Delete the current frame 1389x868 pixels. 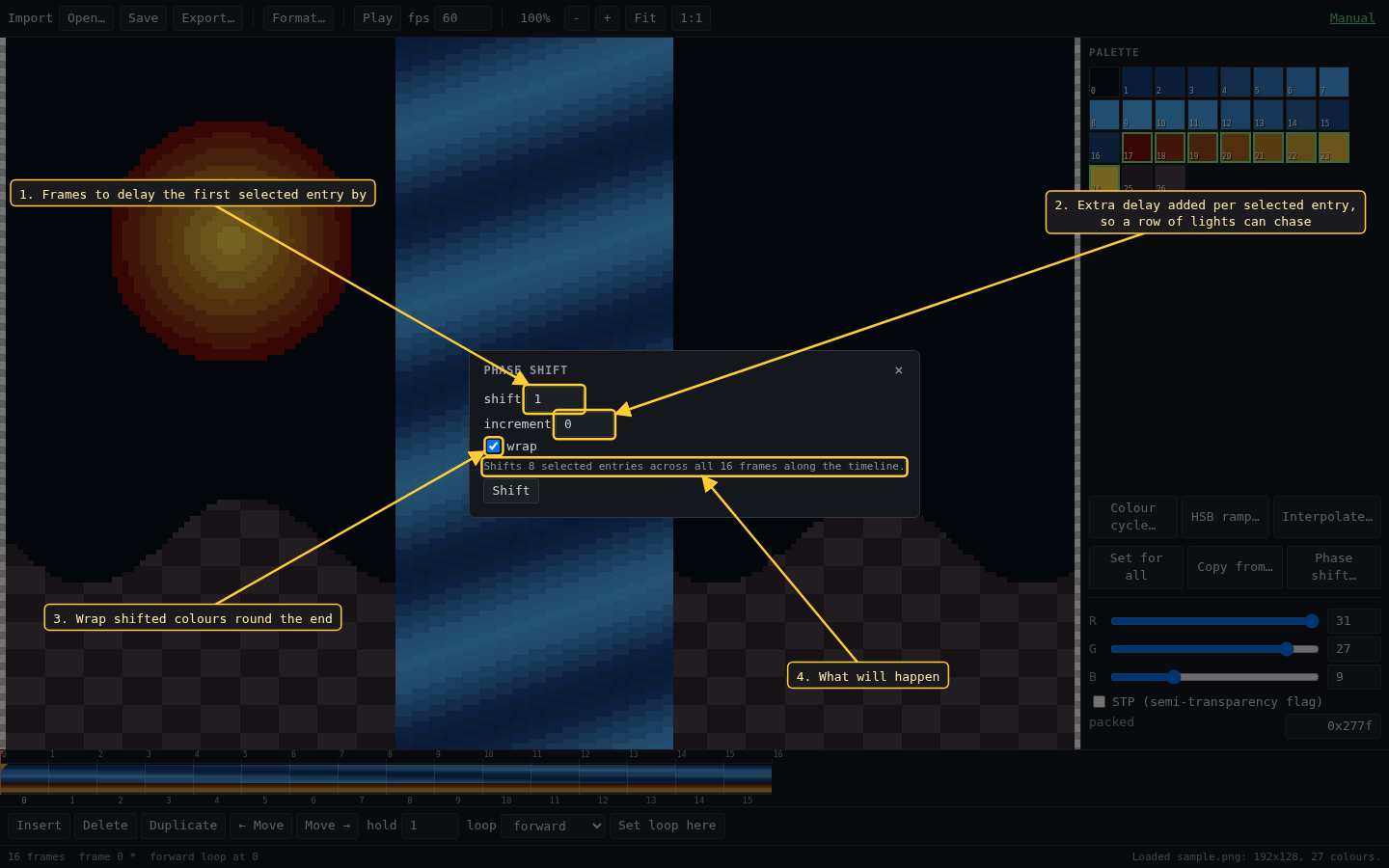click(x=105, y=826)
